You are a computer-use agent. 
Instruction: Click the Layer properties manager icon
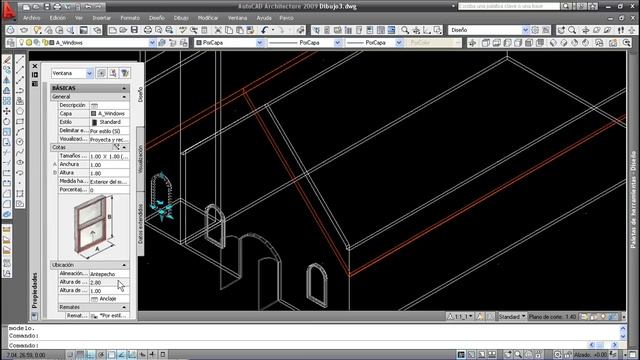pyautogui.click(x=11, y=42)
